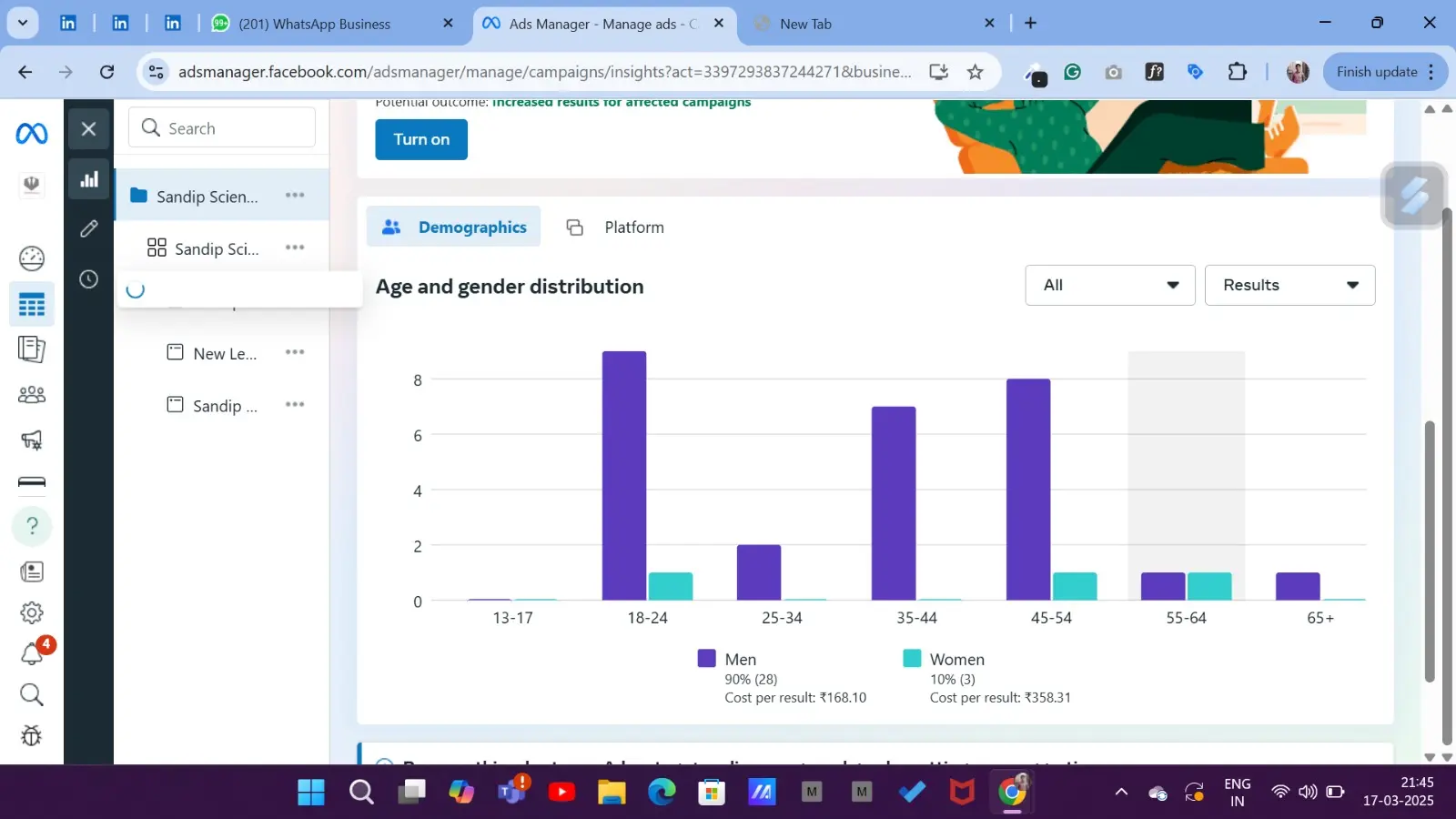This screenshot has width=1456, height=819.
Task: Click the help question mark icon
Action: click(32, 526)
